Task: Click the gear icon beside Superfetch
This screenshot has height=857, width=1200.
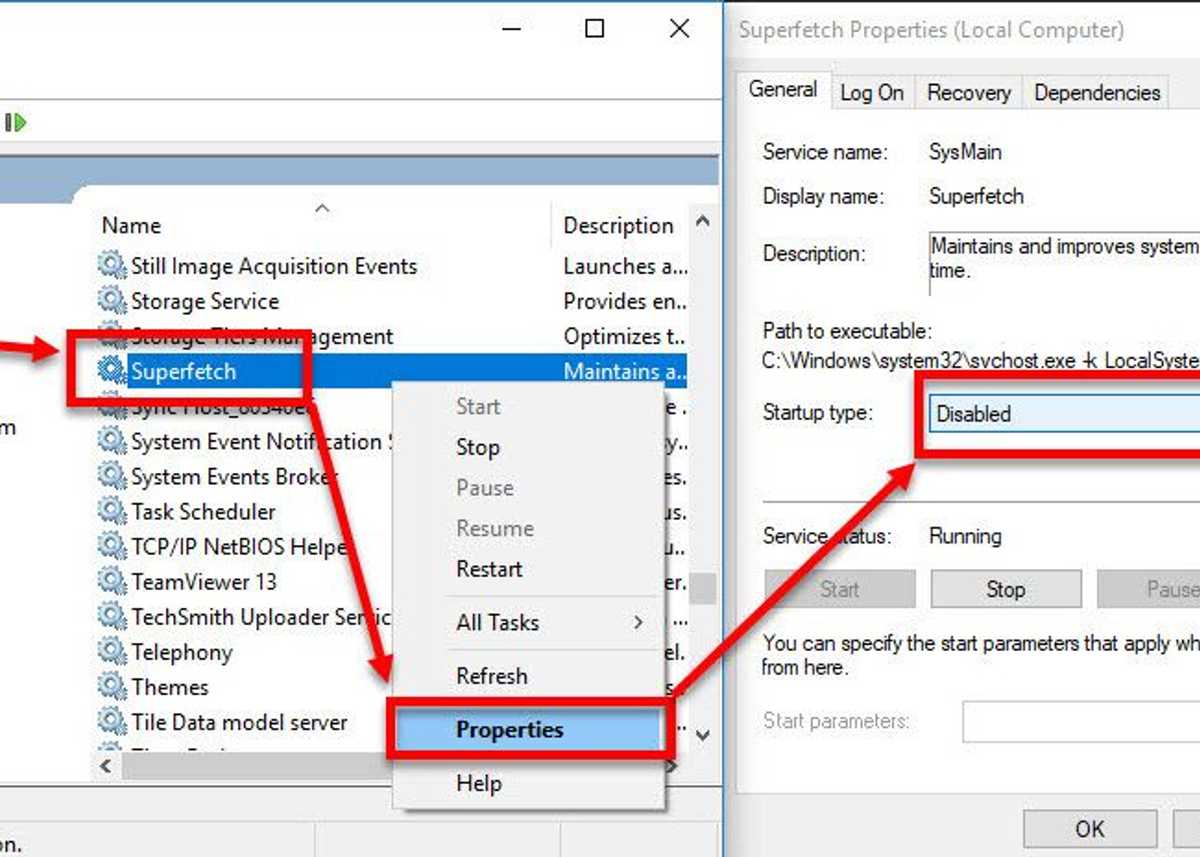Action: tap(112, 371)
